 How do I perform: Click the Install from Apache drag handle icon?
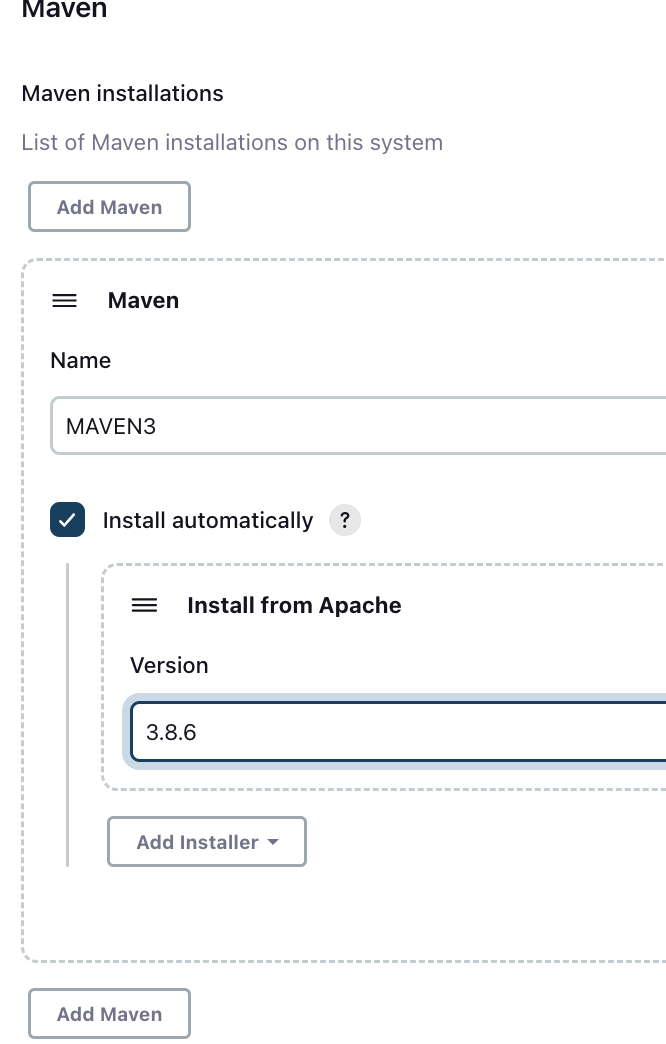(145, 605)
